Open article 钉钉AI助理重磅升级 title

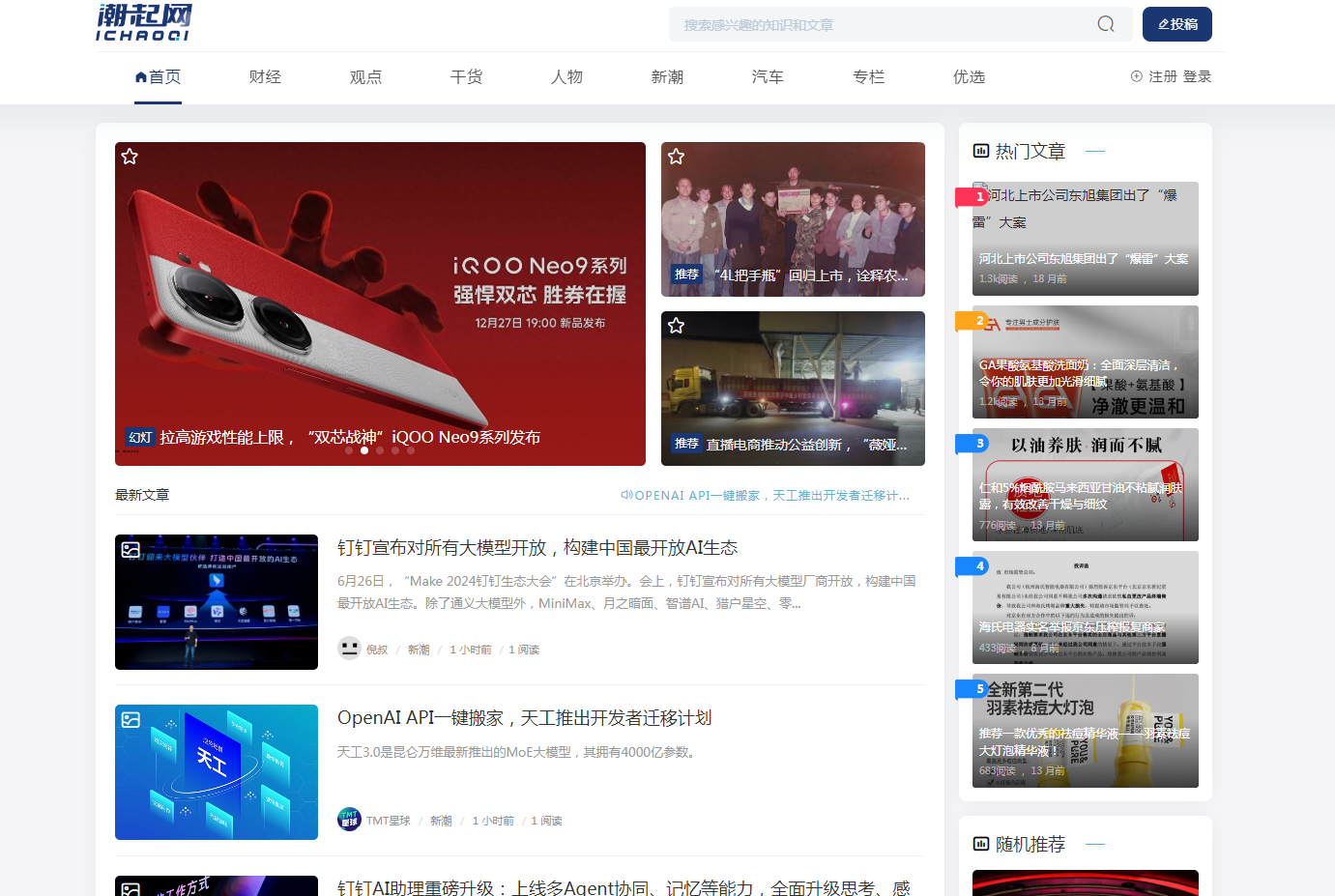tap(624, 887)
